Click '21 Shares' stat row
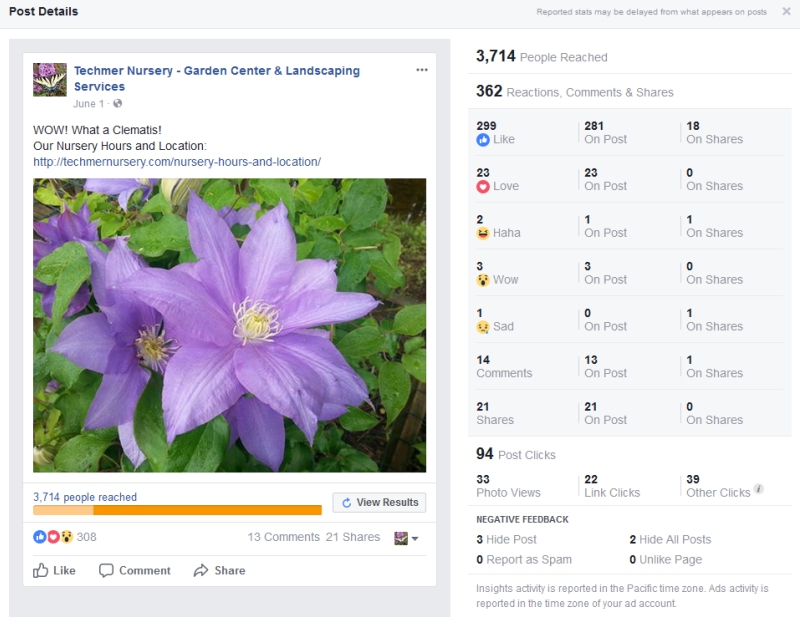Image resolution: width=800 pixels, height=625 pixels. point(495,413)
